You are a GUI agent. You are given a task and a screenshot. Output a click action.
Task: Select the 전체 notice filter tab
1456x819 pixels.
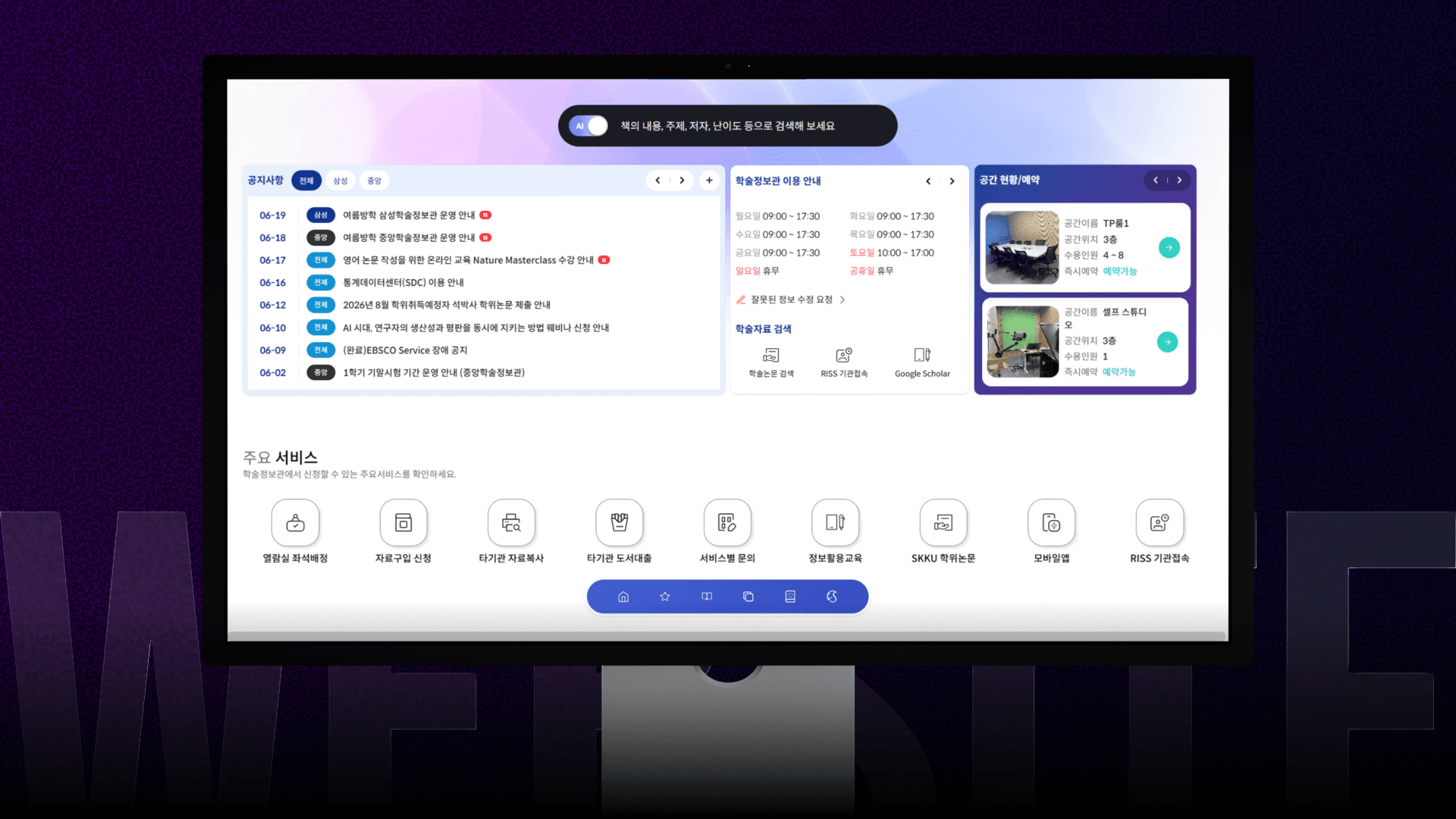[x=306, y=180]
